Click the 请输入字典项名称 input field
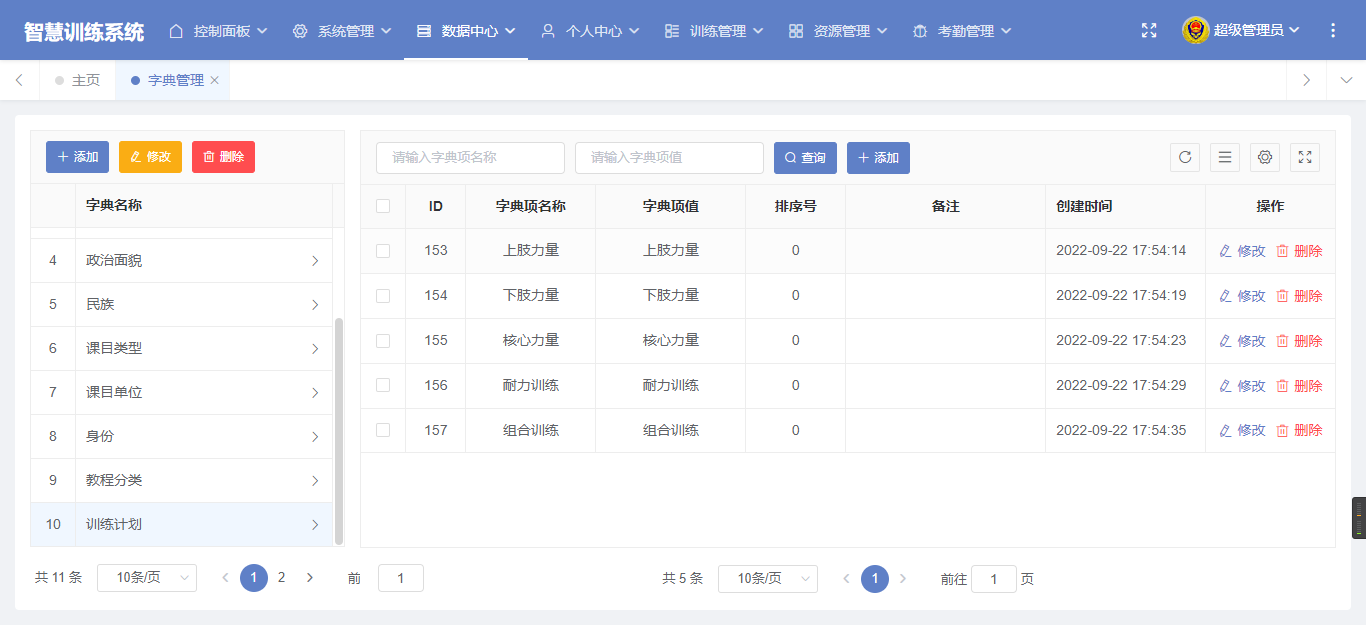This screenshot has width=1366, height=625. pos(470,158)
